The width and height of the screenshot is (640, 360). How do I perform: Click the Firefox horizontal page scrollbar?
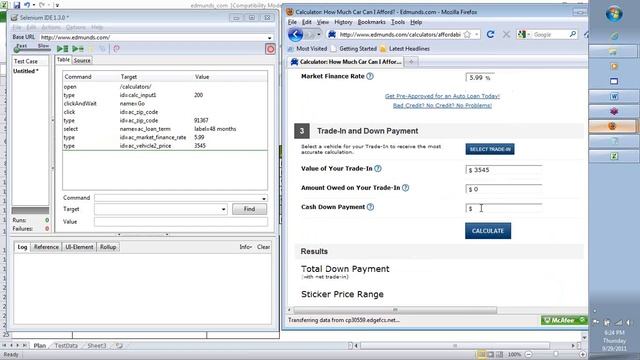pos(395,310)
